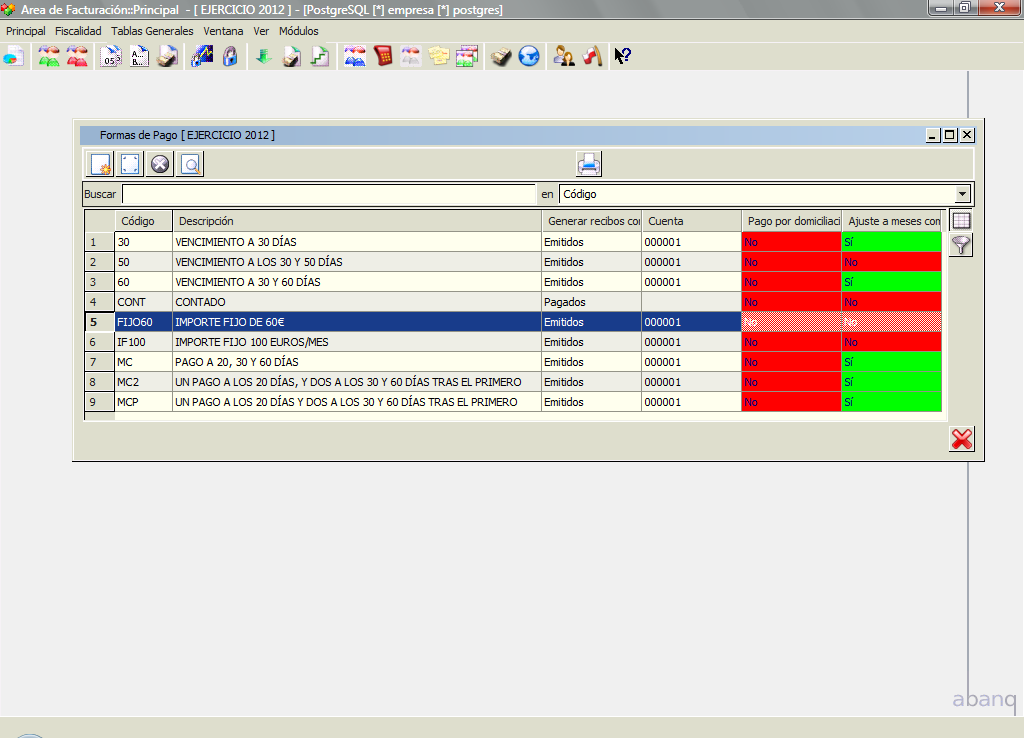The width and height of the screenshot is (1024, 738).
Task: Click the 'MC2' code cell
Action: pyautogui.click(x=144, y=382)
